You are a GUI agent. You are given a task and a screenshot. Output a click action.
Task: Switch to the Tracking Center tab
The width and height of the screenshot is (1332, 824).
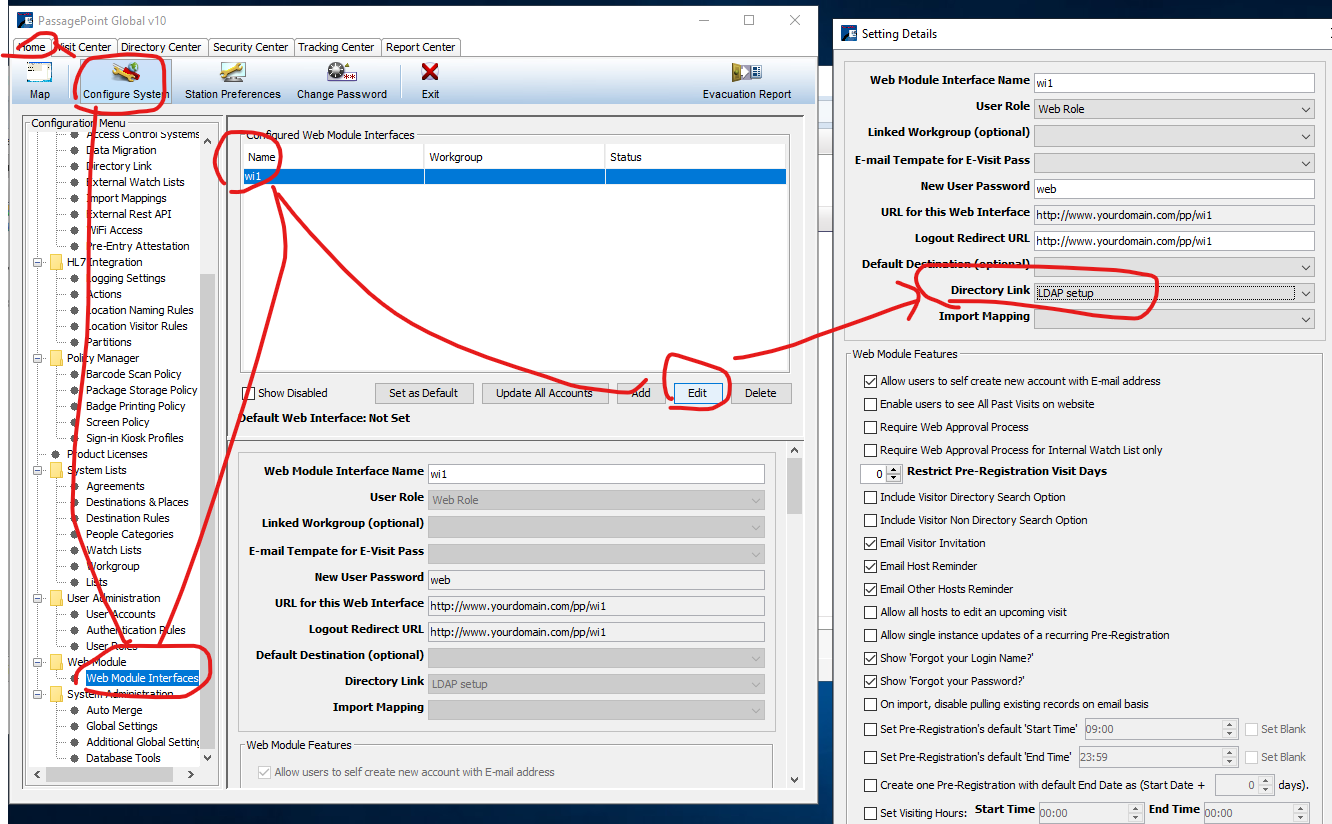tap(337, 47)
